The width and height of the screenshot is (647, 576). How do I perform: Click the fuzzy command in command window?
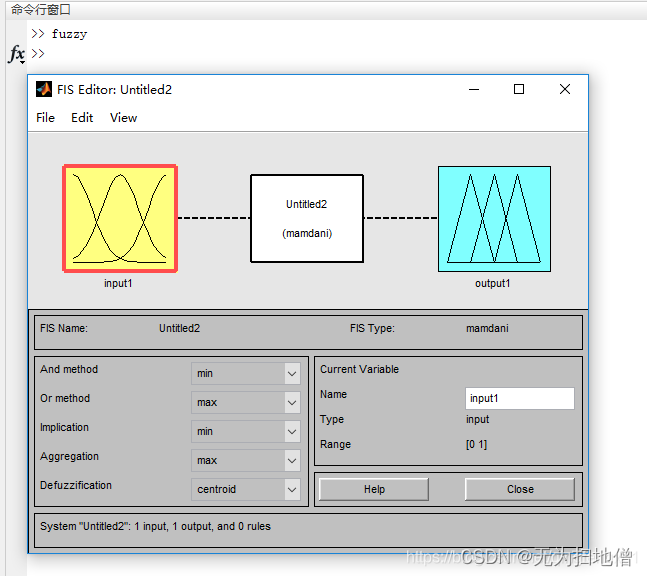pos(69,34)
